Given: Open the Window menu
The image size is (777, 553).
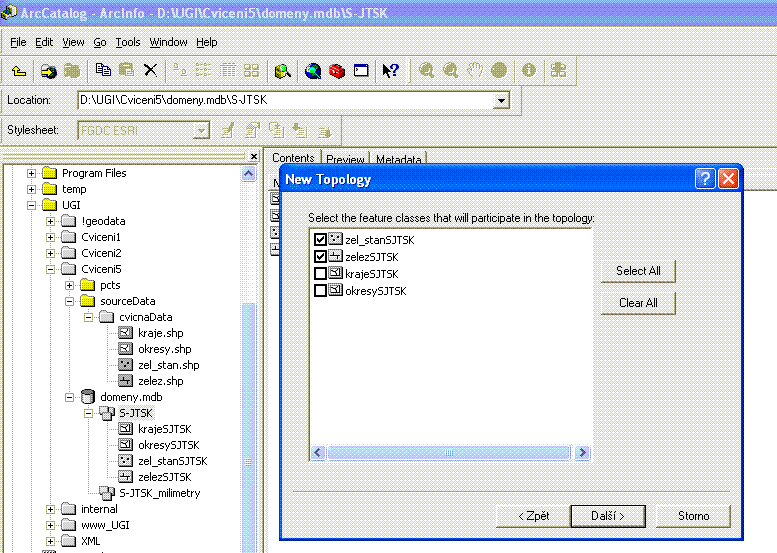Looking at the screenshot, I should click(x=168, y=43).
